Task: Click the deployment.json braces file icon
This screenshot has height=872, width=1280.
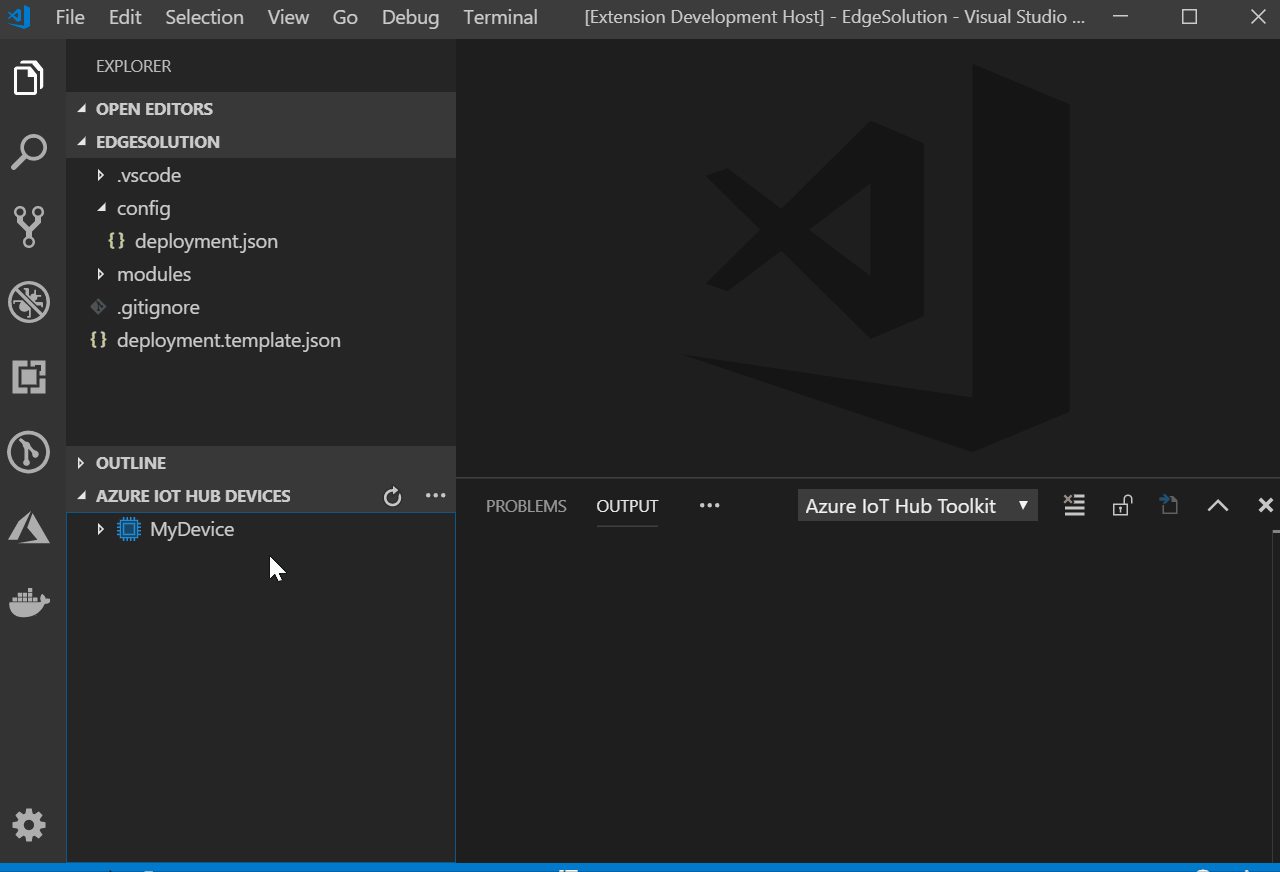Action: (117, 241)
